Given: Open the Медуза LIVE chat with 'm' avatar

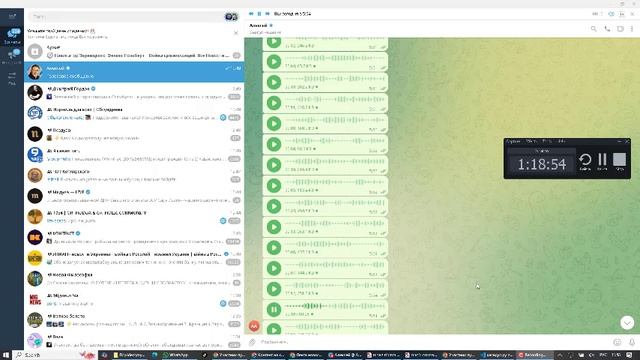Looking at the screenshot, I should (134, 196).
